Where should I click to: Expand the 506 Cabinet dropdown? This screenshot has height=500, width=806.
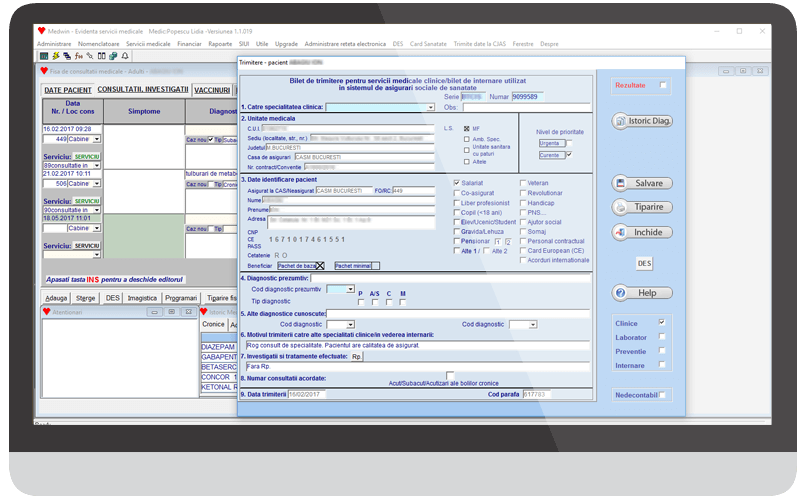[97, 184]
